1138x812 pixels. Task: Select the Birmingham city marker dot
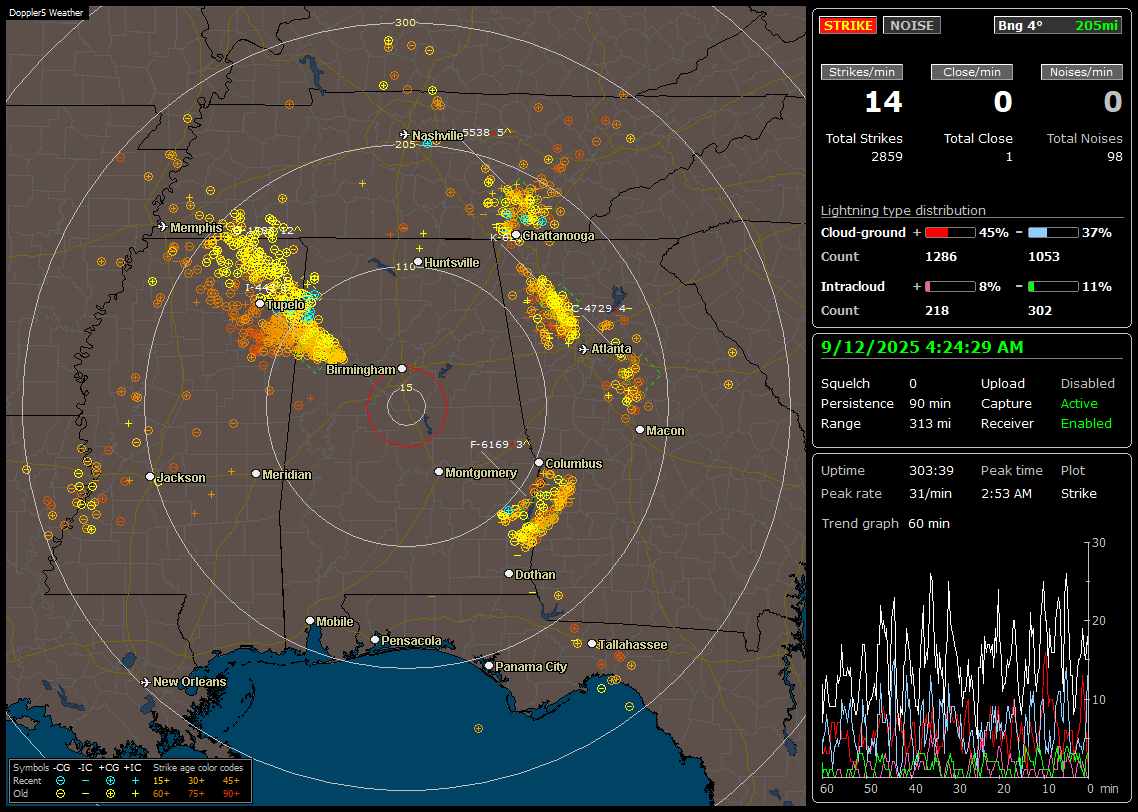coord(402,369)
